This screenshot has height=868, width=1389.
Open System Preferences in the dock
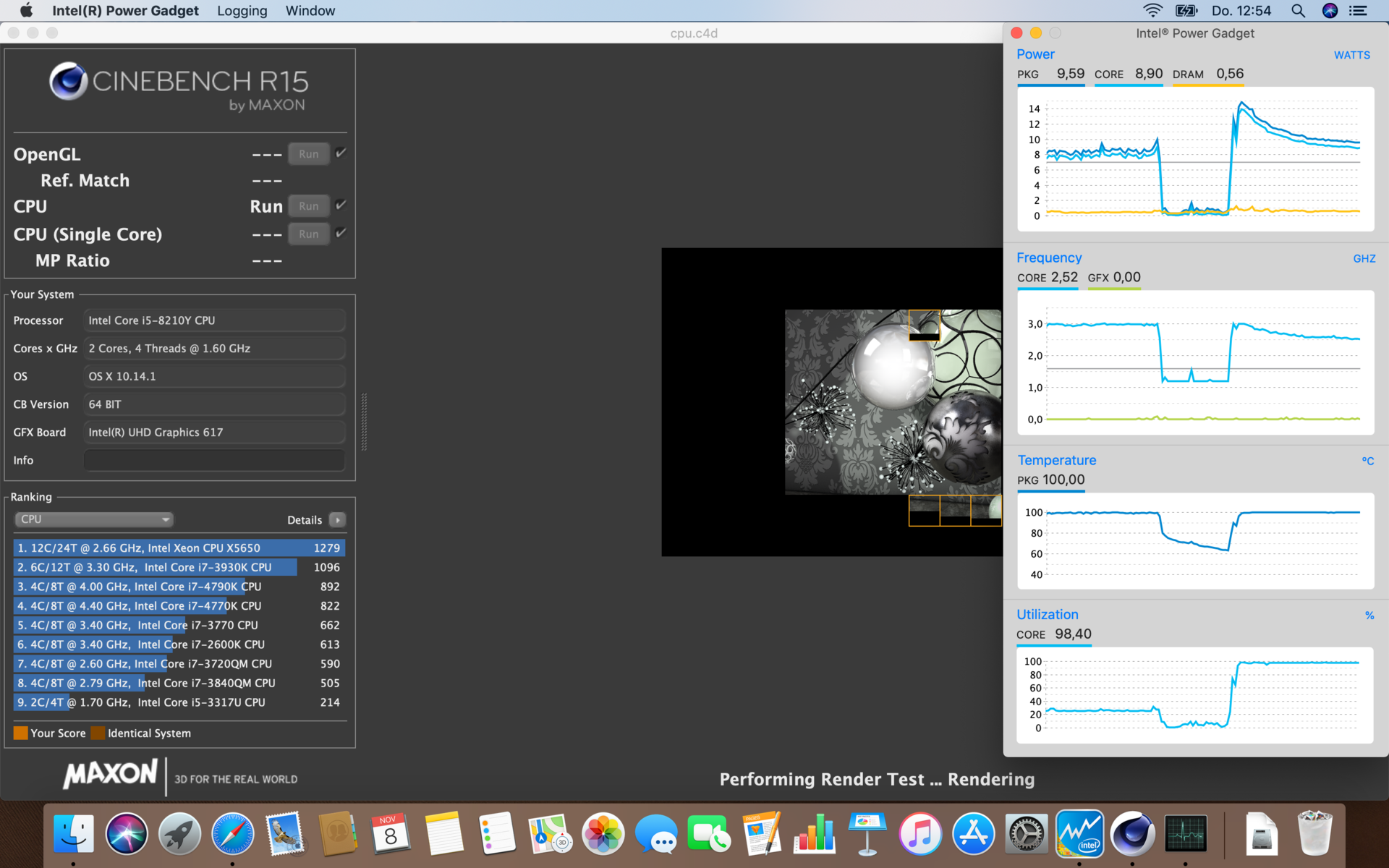coord(1027,834)
